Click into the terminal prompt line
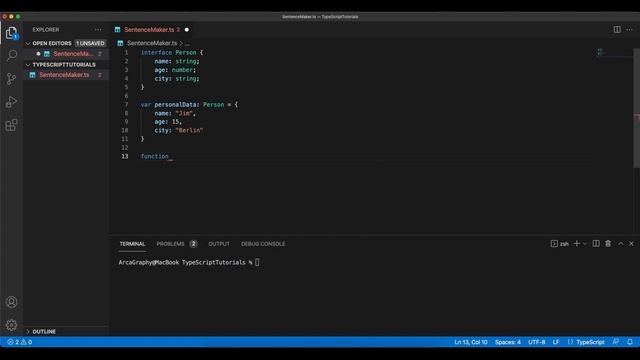Viewport: 640px width, 360px height. [189, 262]
